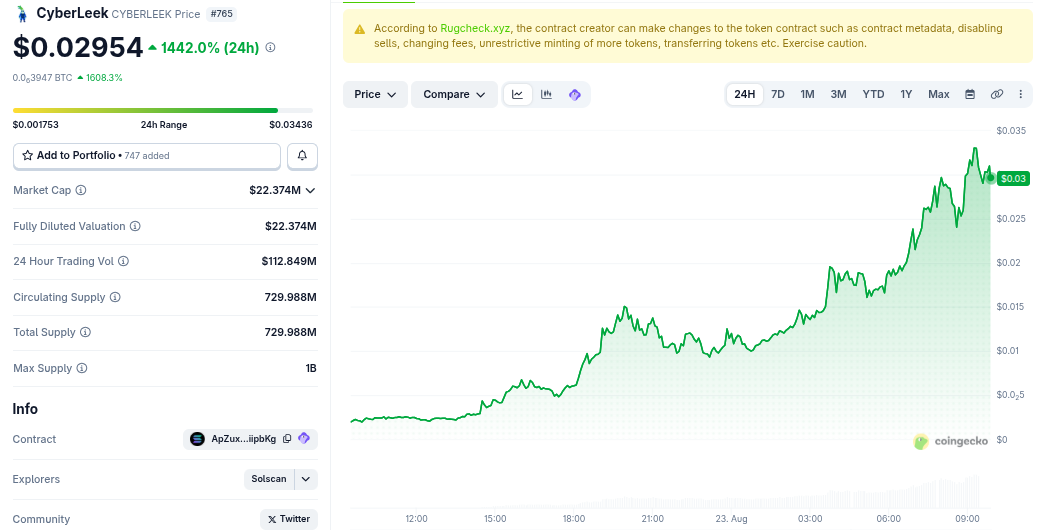Click the Solana logo in contract chip
Screen dimensions: 1037x530
pyautogui.click(x=197, y=439)
